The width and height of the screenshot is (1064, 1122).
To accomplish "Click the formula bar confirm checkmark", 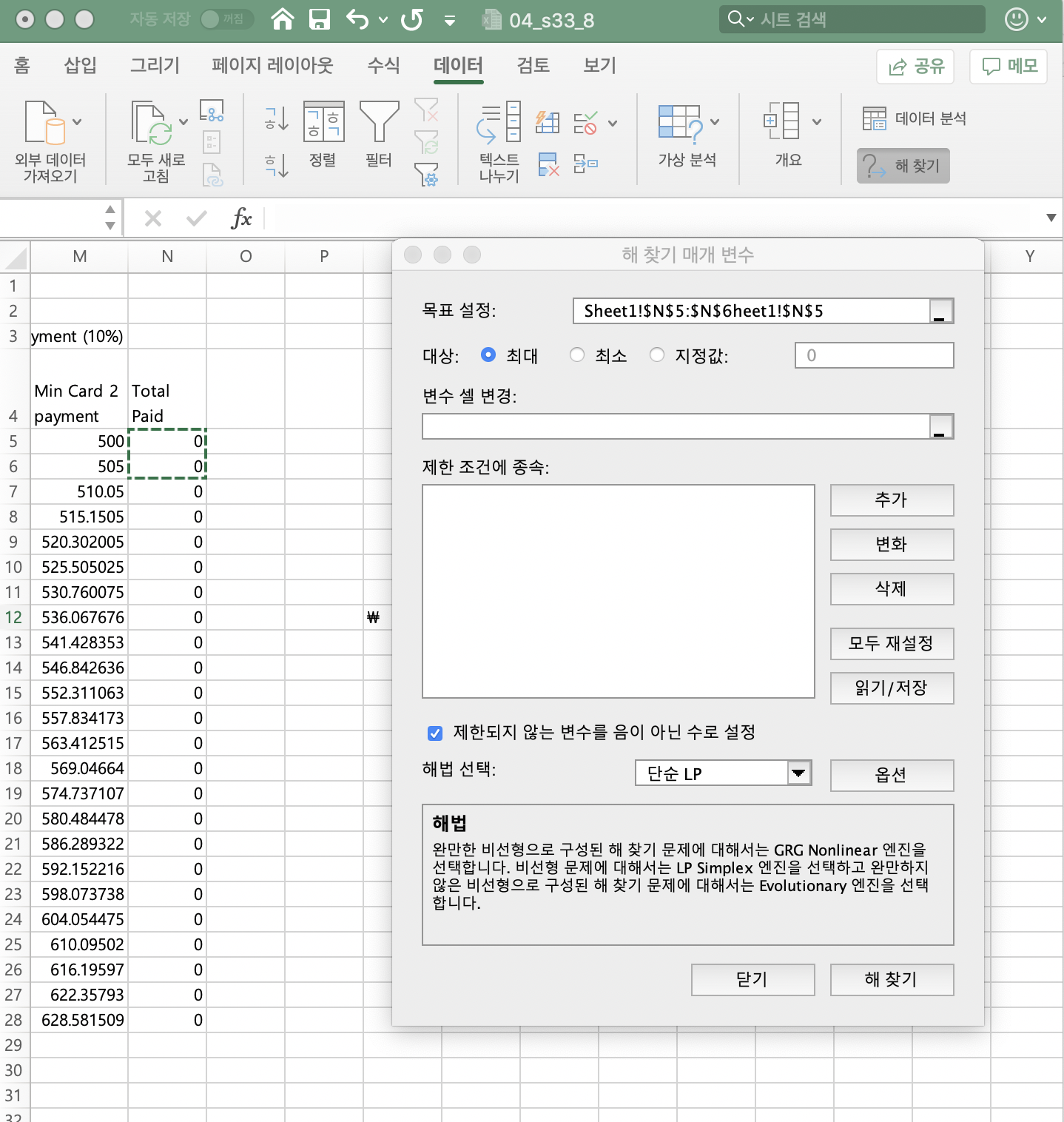I will point(197,218).
